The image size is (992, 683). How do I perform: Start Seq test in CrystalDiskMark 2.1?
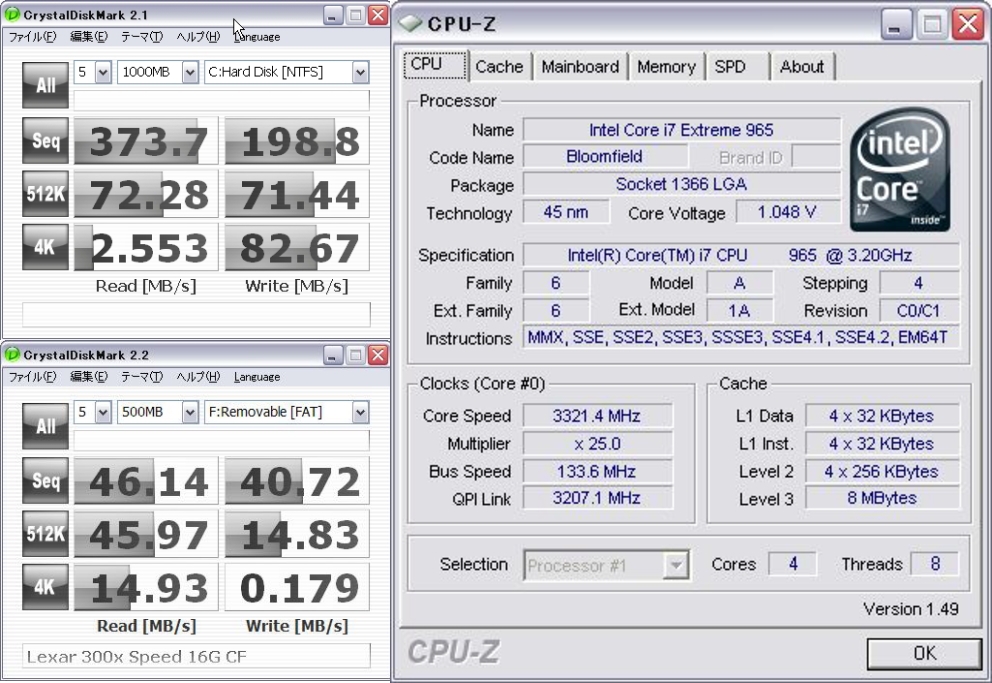45,140
